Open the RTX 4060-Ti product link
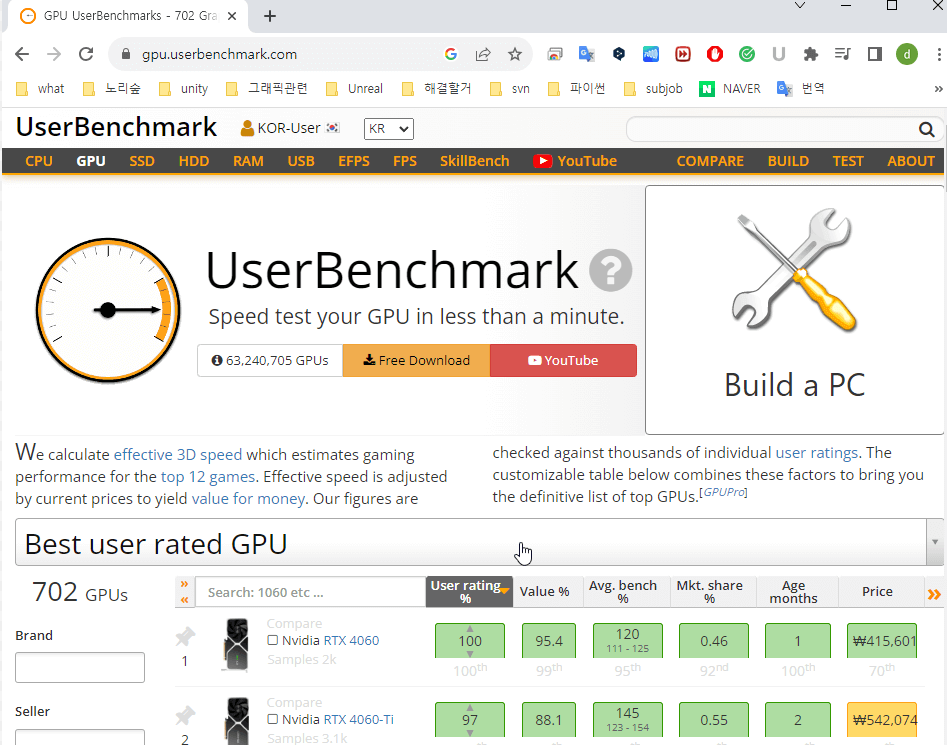Image resolution: width=947 pixels, height=745 pixels. click(359, 719)
